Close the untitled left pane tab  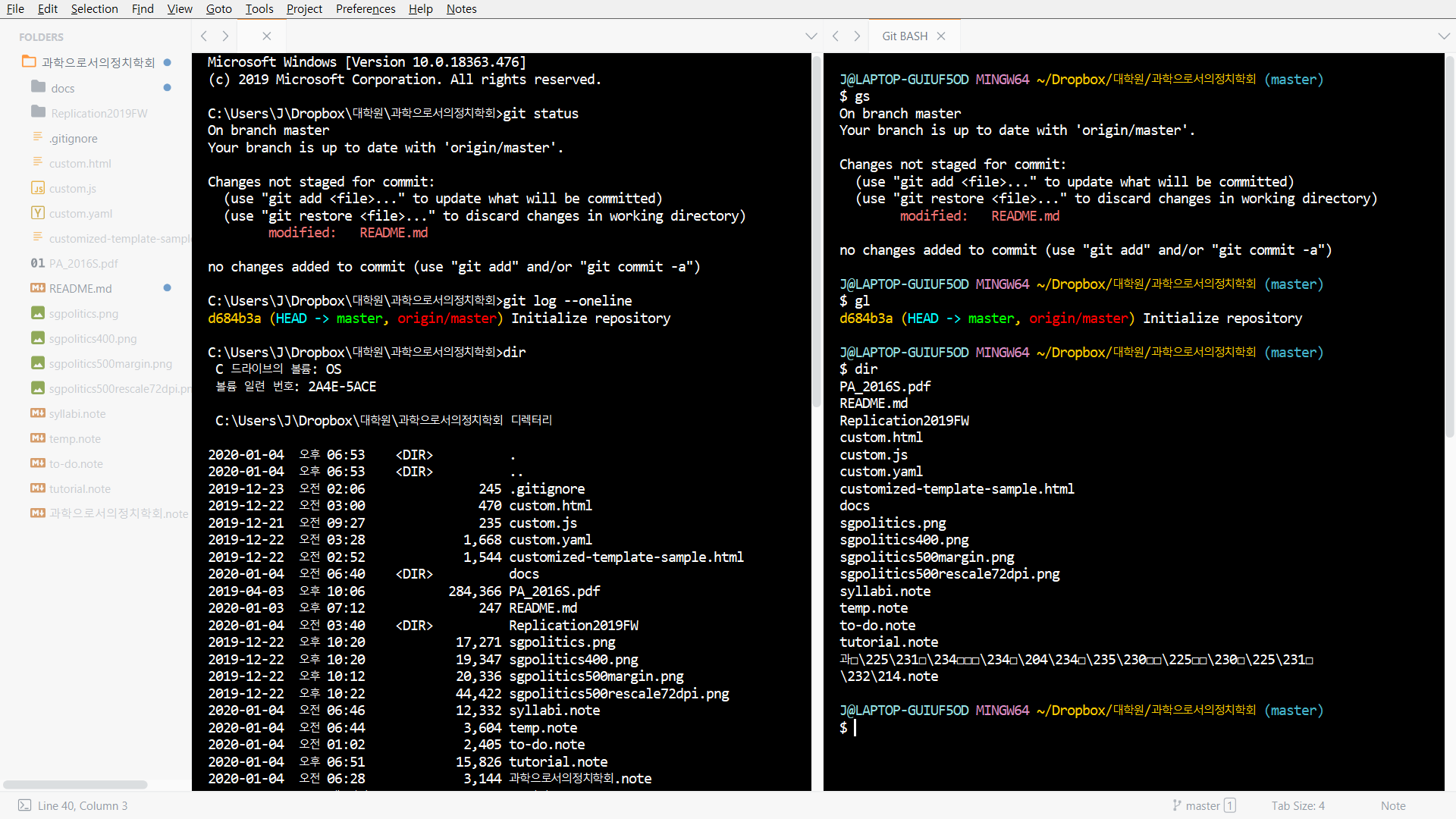[267, 36]
